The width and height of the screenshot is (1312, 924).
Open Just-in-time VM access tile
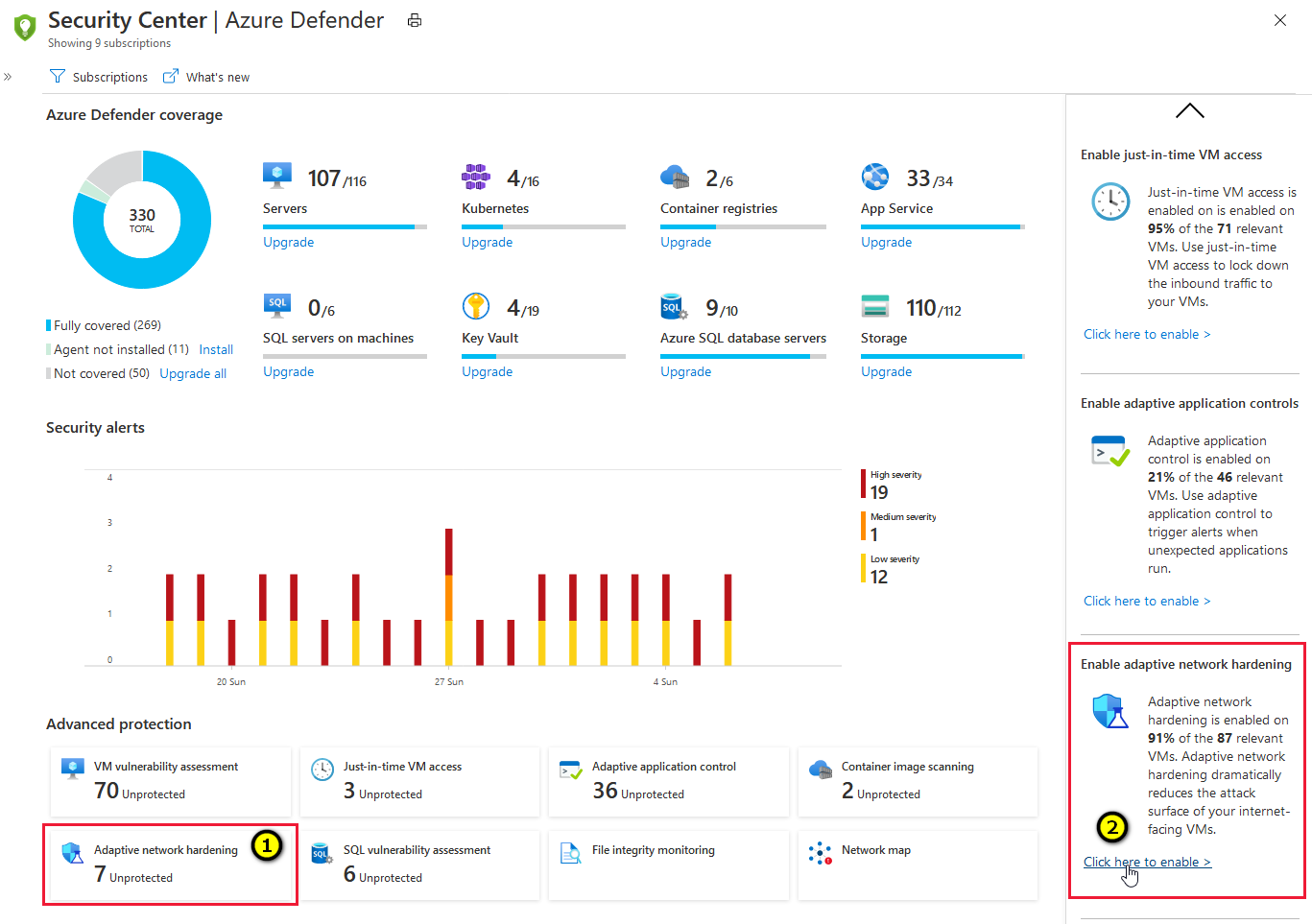(x=419, y=782)
